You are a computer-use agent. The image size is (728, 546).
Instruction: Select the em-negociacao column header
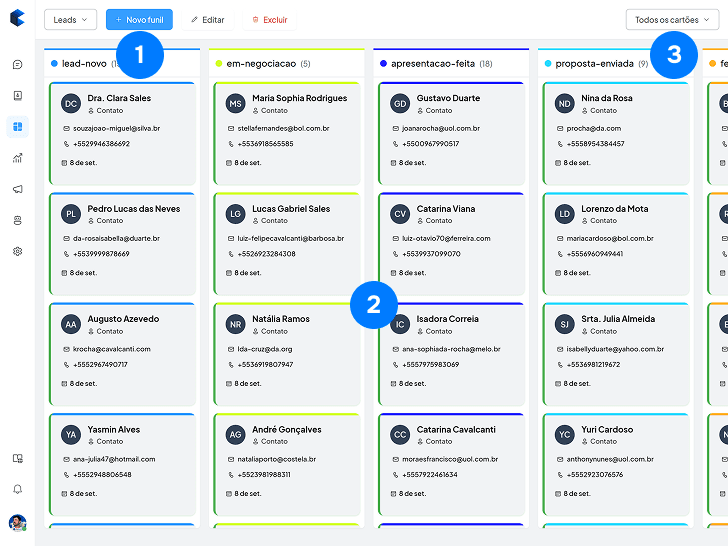[x=262, y=63]
